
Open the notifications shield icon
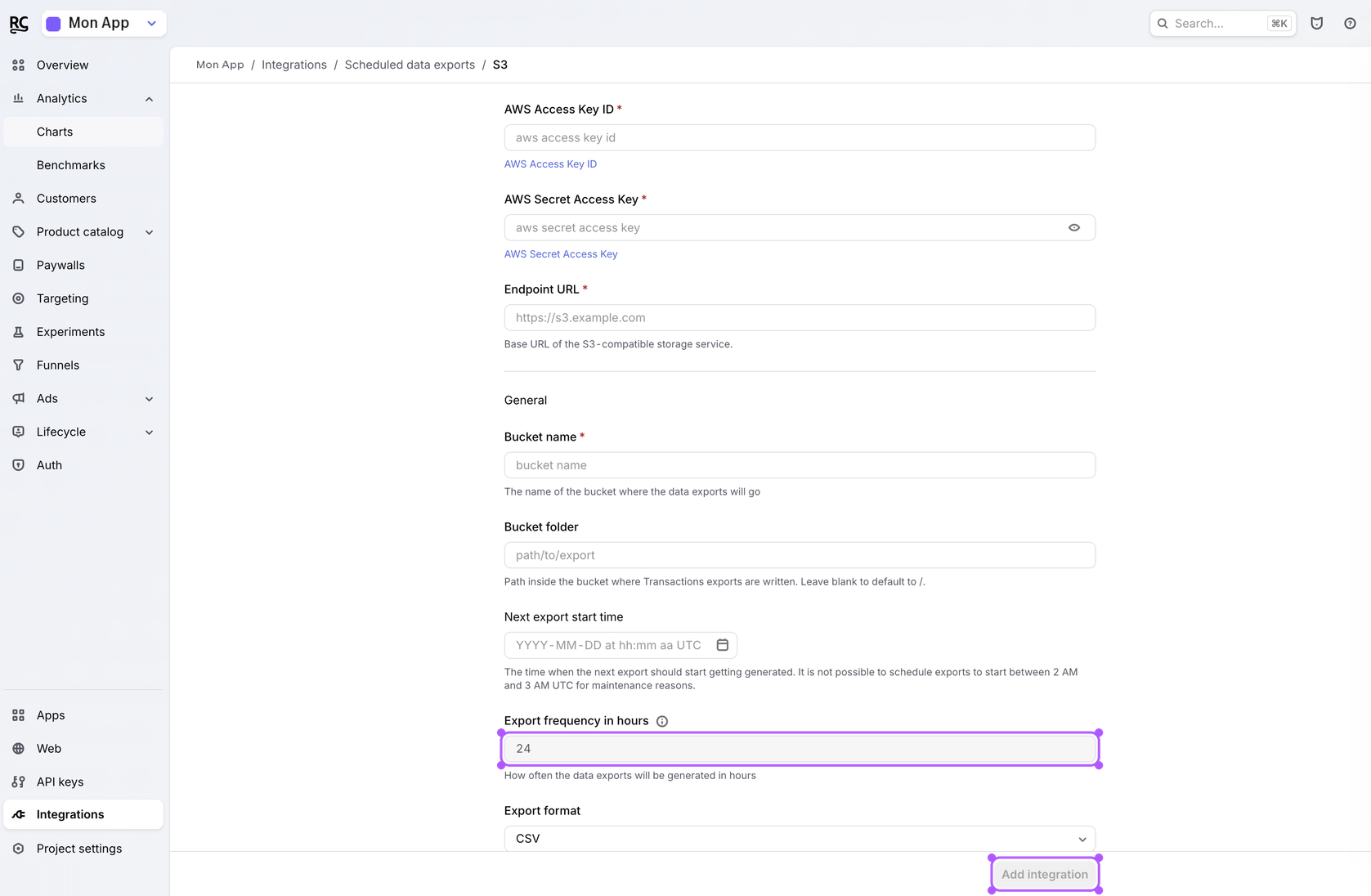(x=1316, y=24)
